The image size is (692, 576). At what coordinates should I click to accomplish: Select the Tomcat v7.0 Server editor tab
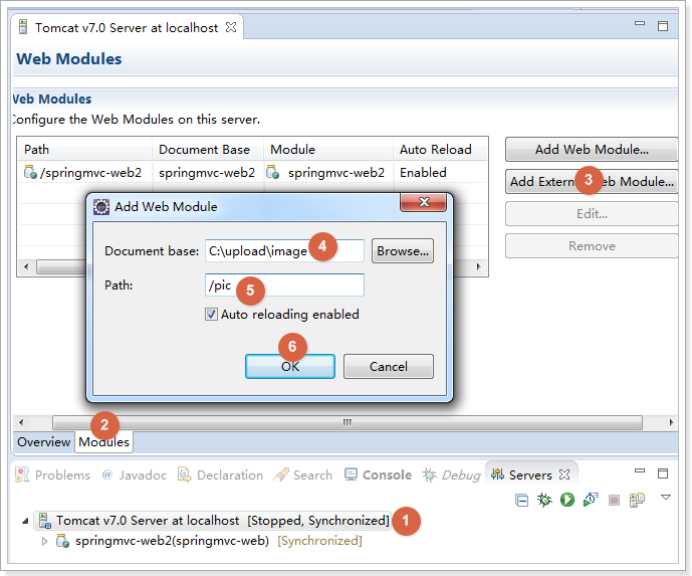point(126,28)
